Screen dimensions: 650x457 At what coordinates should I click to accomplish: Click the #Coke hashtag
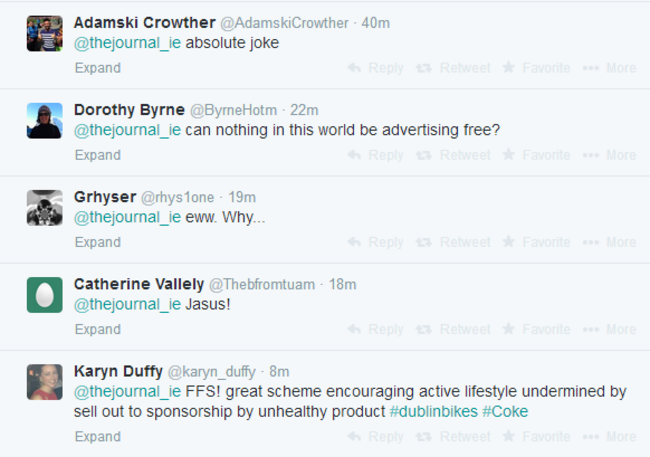[505, 411]
